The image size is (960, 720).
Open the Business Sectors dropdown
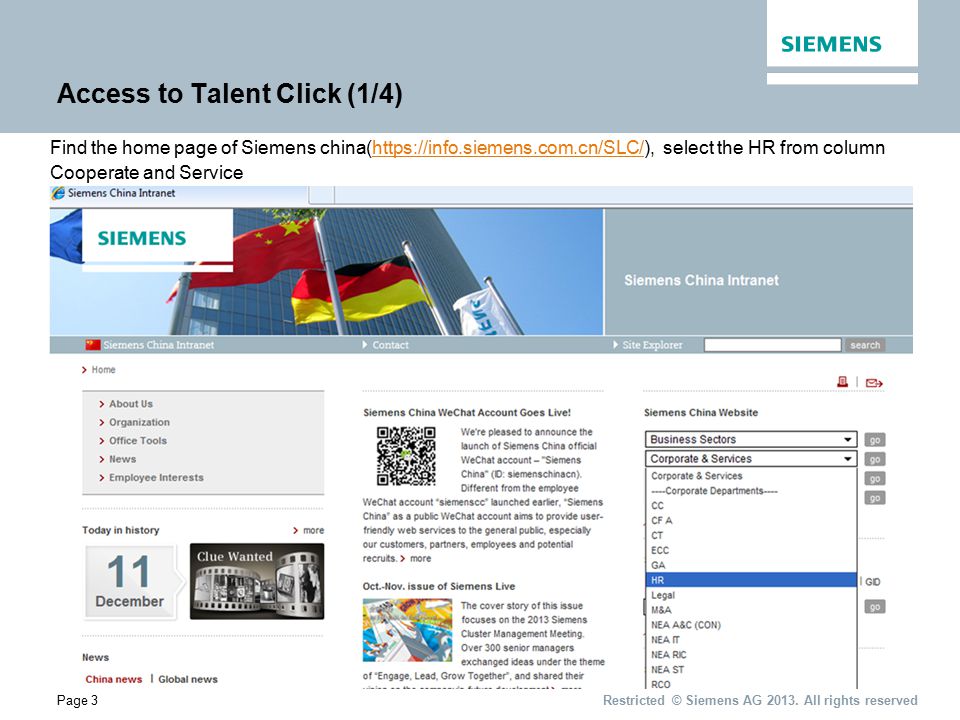[x=751, y=439]
